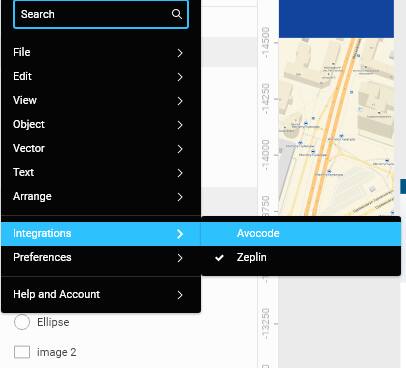The image size is (406, 368).
Task: Expand Edit submenu chevron
Action: [x=180, y=77]
